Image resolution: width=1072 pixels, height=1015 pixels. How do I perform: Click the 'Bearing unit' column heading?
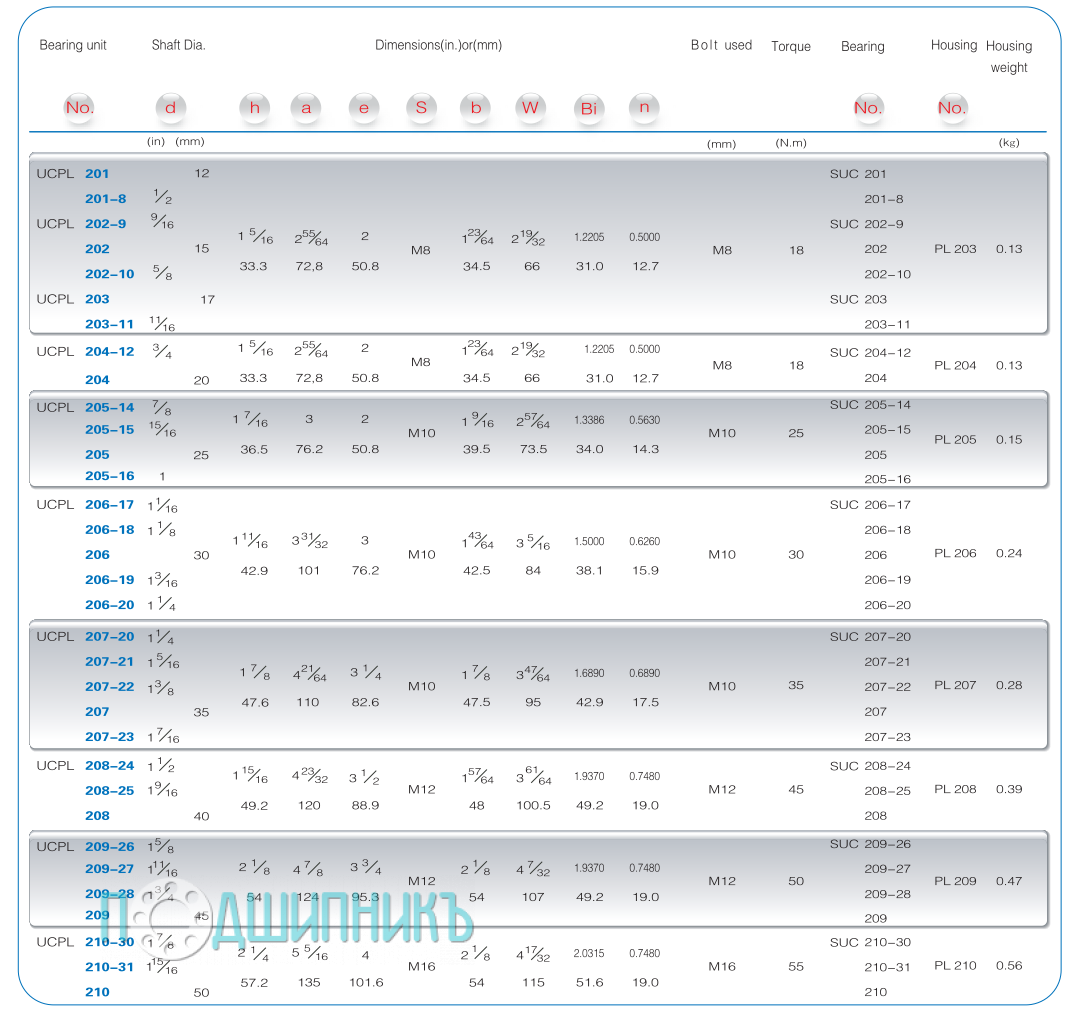[x=73, y=45]
